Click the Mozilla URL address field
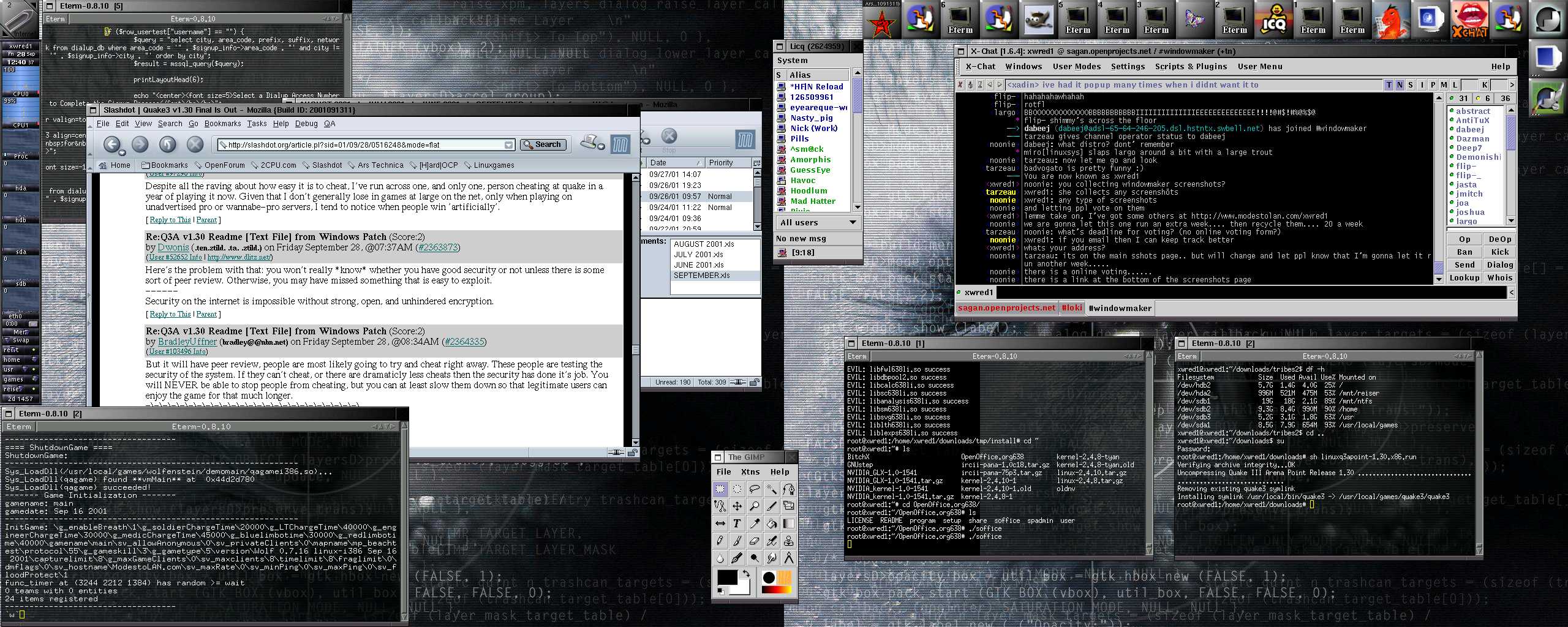Image resolution: width=1568 pixels, height=627 pixels. click(365, 145)
